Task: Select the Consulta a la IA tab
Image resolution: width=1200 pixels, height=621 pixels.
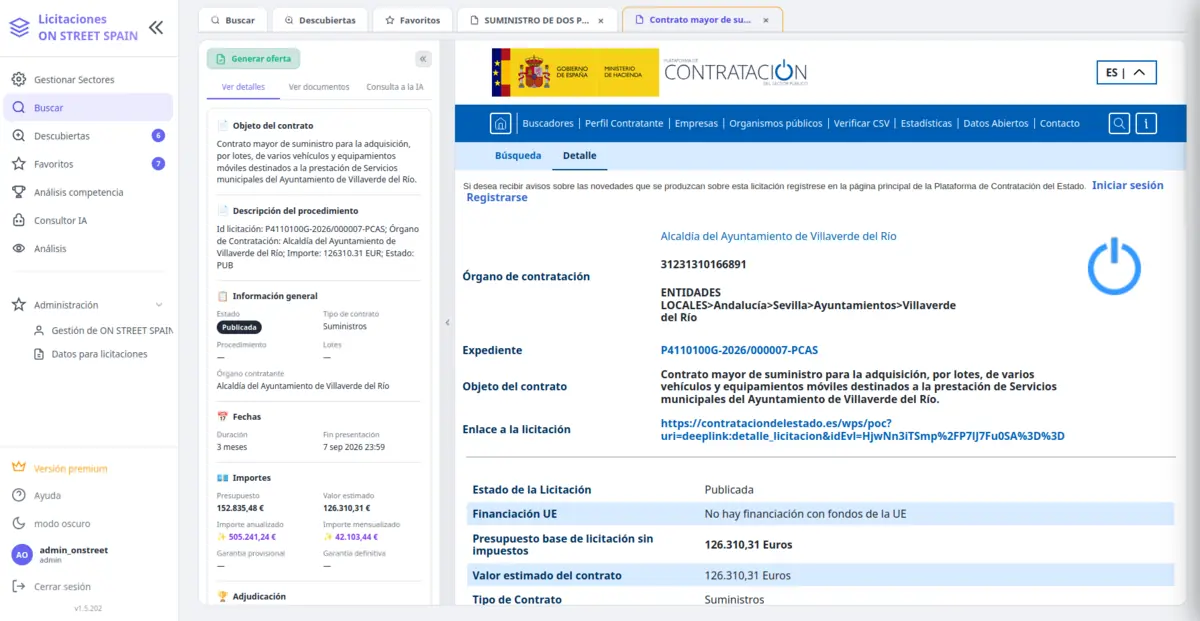Action: pyautogui.click(x=394, y=87)
